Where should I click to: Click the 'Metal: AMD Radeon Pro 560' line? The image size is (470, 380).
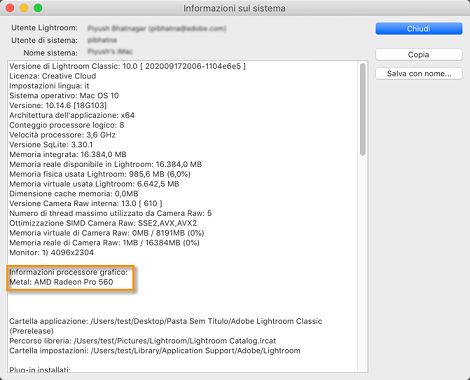coord(61,282)
